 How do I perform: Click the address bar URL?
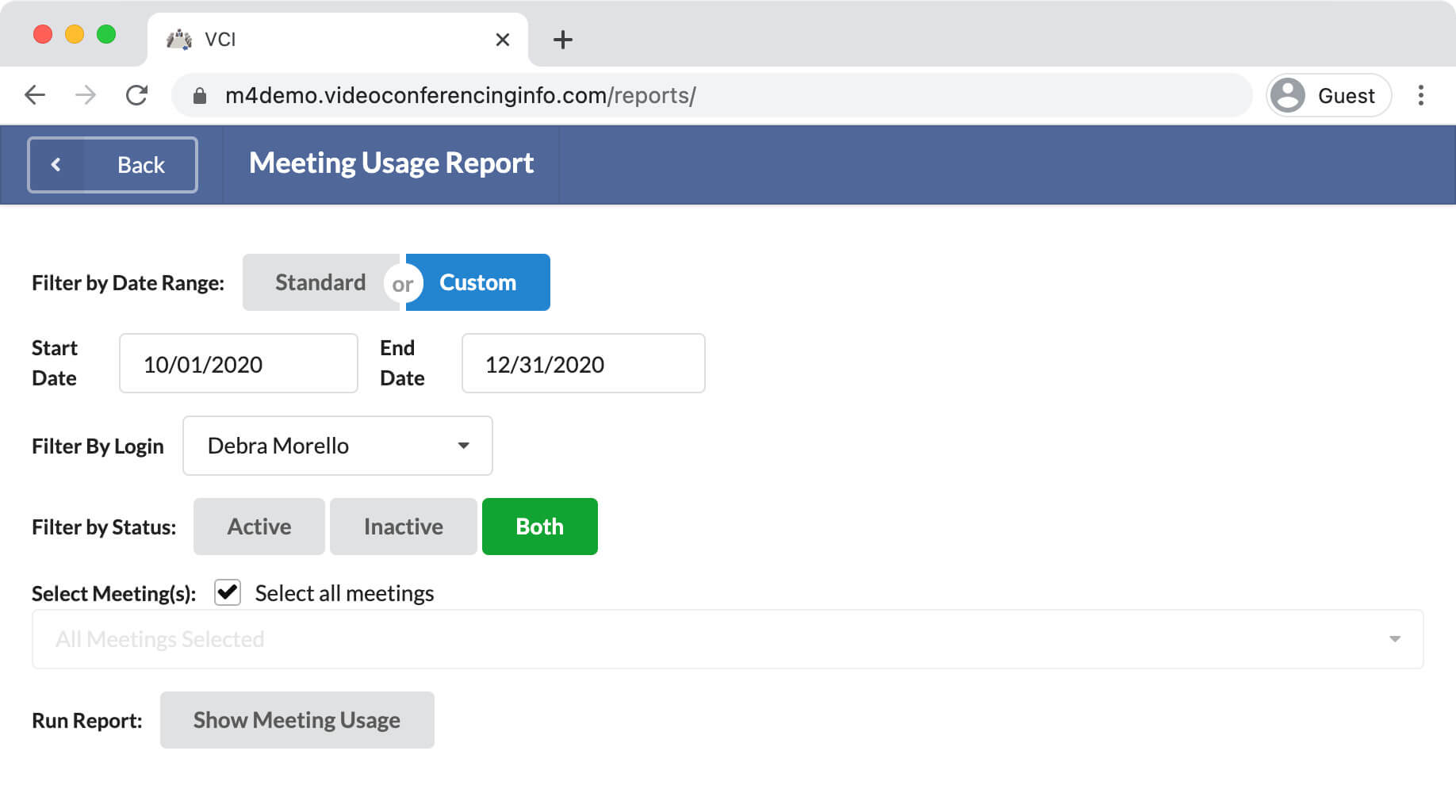460,95
